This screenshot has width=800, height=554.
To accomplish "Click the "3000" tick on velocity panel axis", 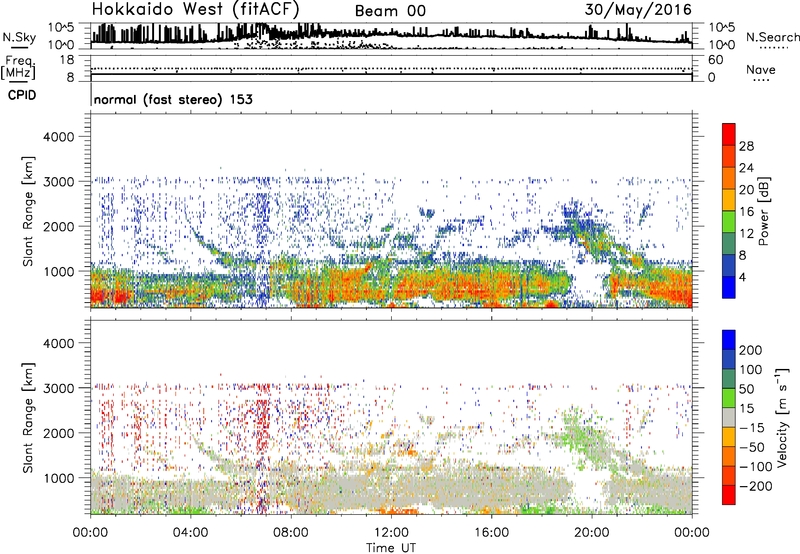I will tap(58, 388).
